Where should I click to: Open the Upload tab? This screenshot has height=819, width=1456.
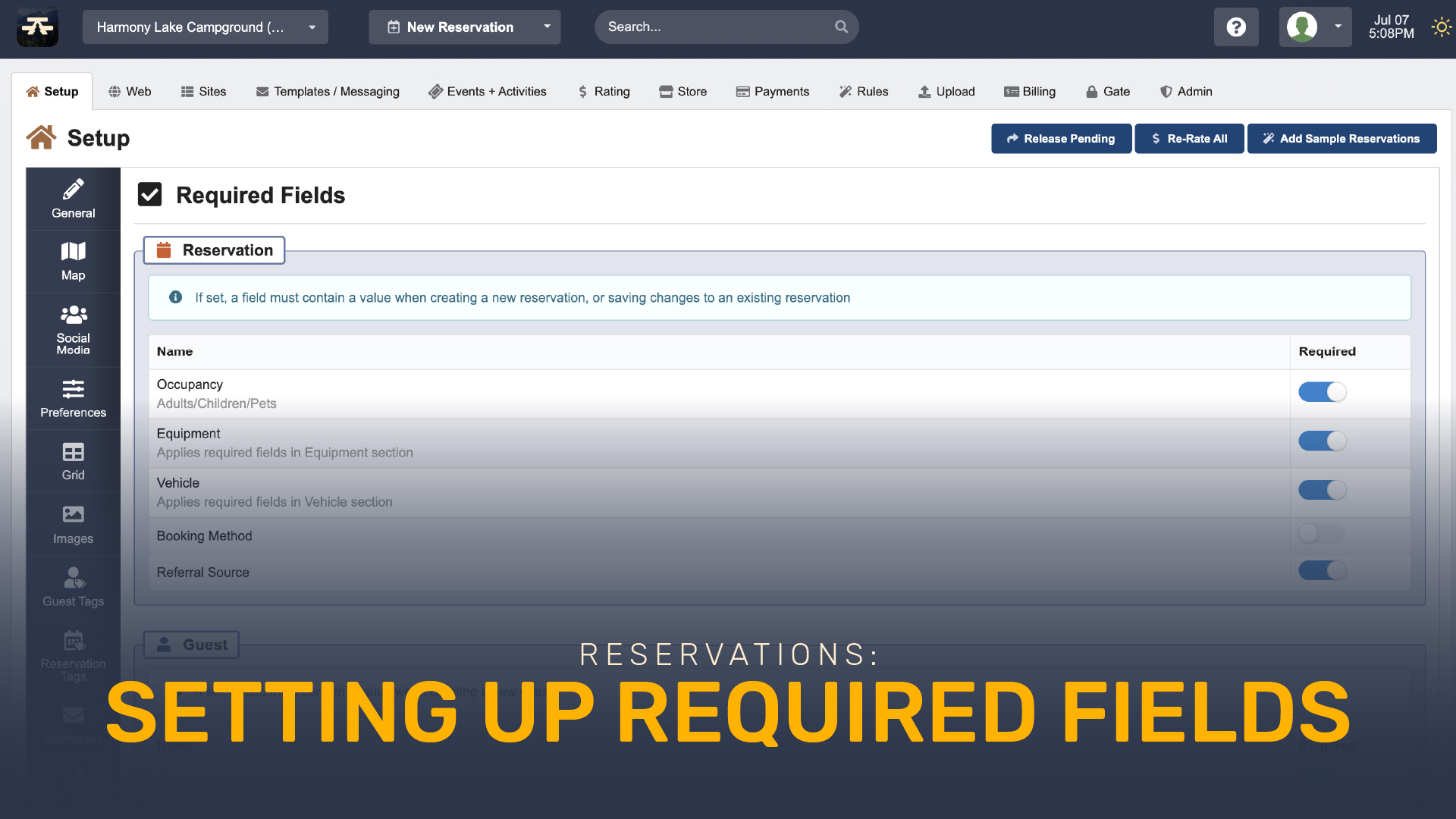click(x=946, y=92)
